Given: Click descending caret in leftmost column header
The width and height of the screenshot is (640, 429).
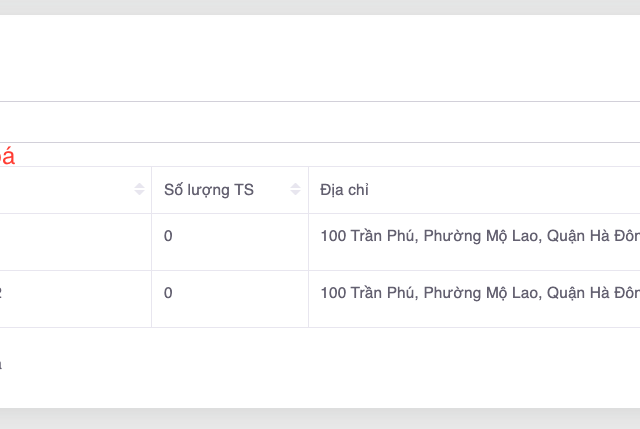Looking at the screenshot, I should coord(139,194).
